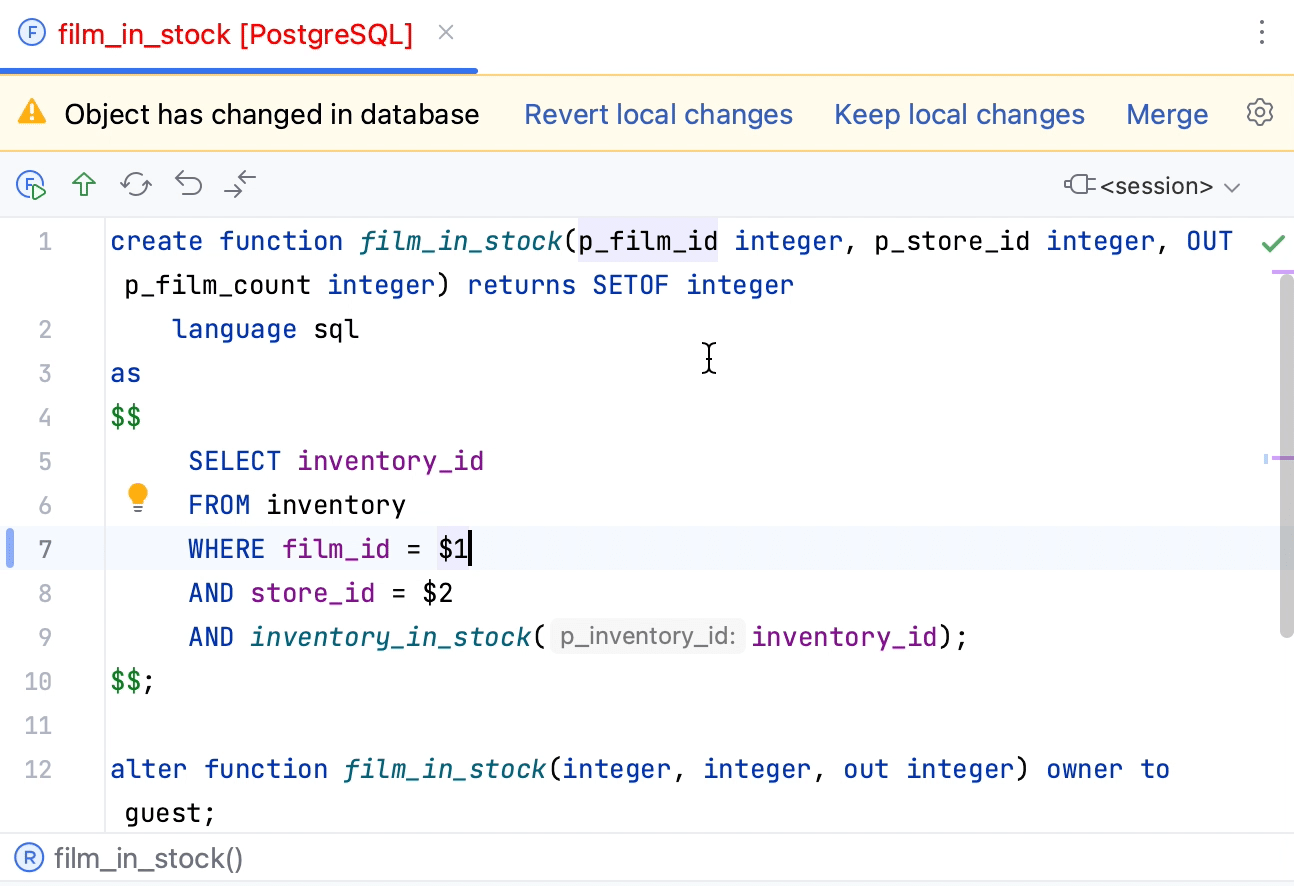Click Revert local changes
This screenshot has height=886, width=1294.
[658, 114]
